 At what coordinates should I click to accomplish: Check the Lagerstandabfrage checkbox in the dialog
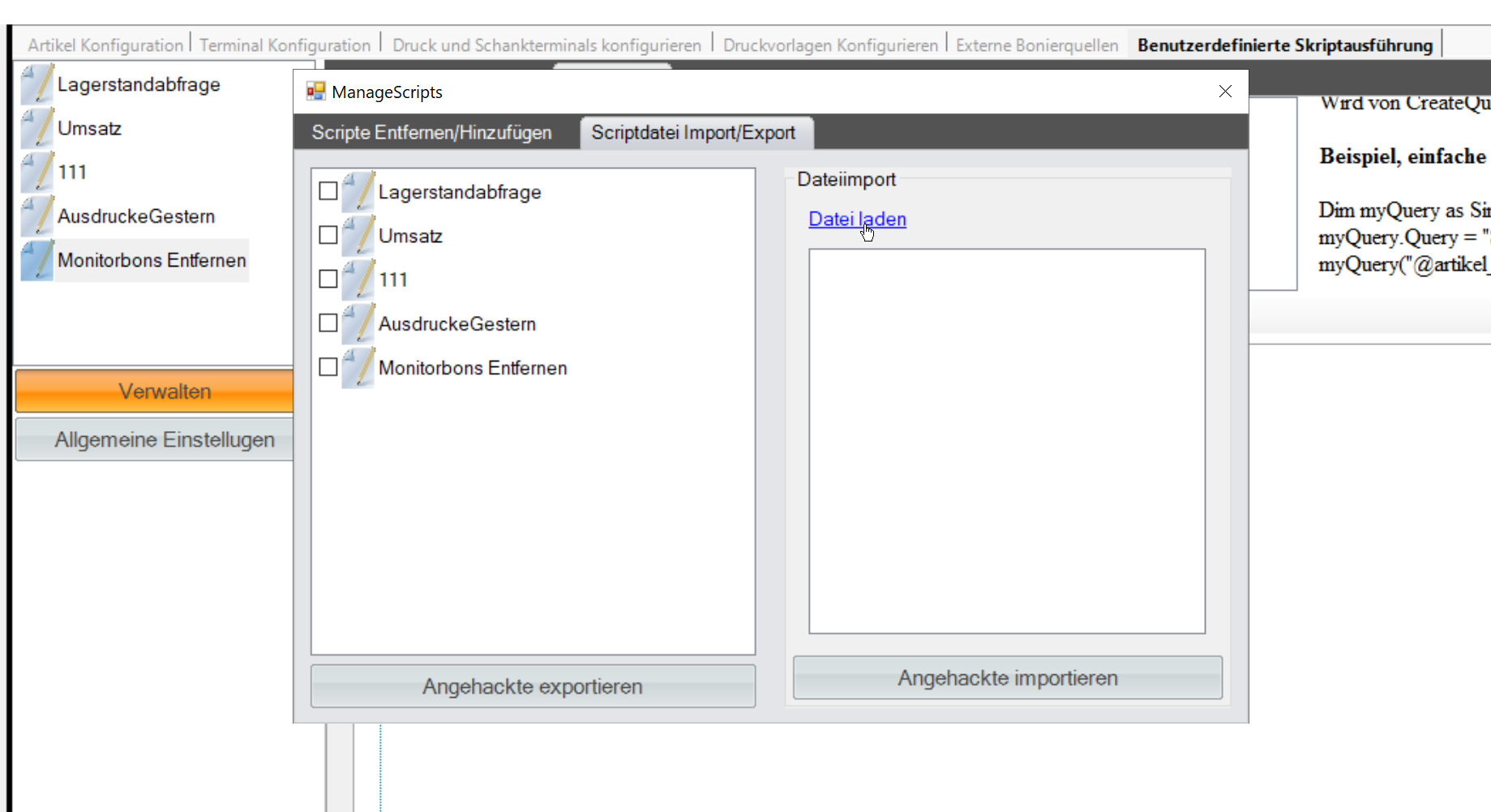(328, 191)
